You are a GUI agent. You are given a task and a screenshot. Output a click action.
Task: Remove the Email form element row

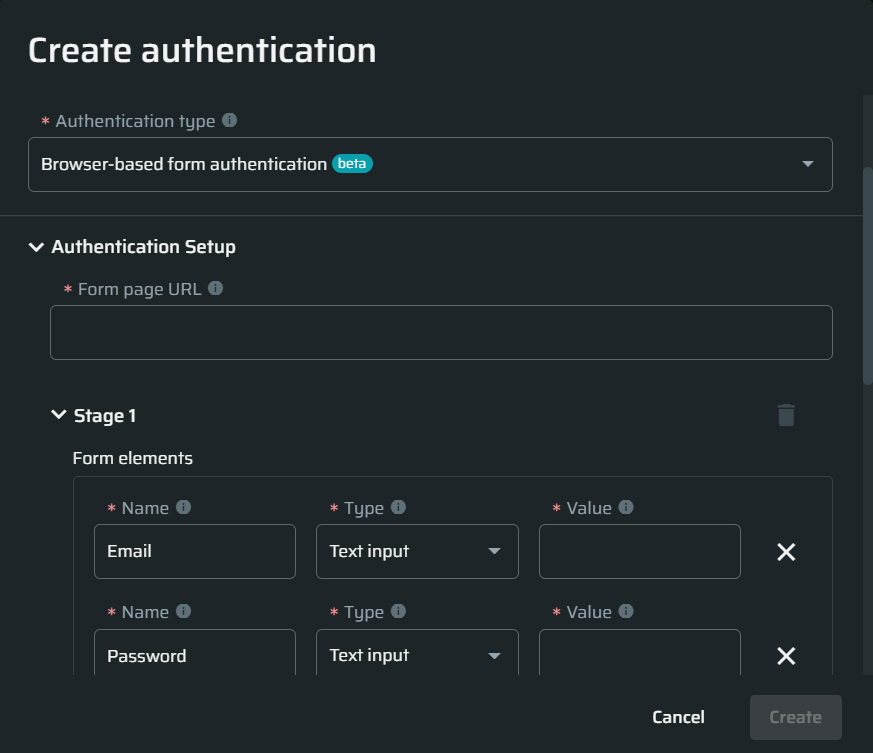tap(786, 552)
